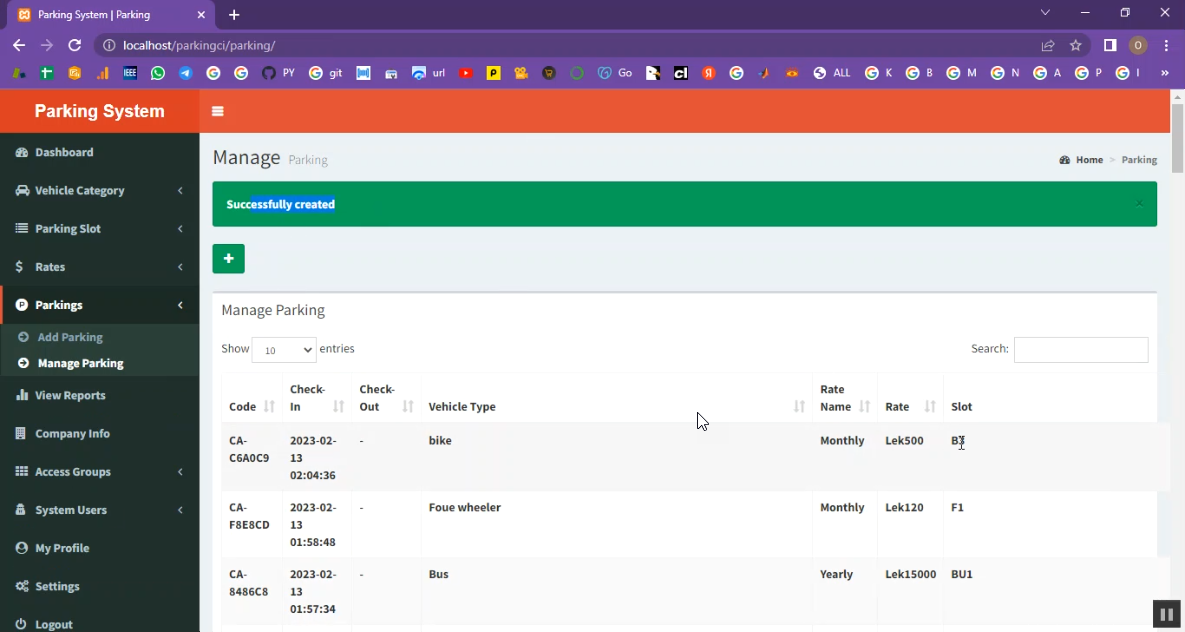Screen dimensions: 1185x632
Task: Expand the Parking Slot sidebar menu
Action: click(x=68, y=228)
